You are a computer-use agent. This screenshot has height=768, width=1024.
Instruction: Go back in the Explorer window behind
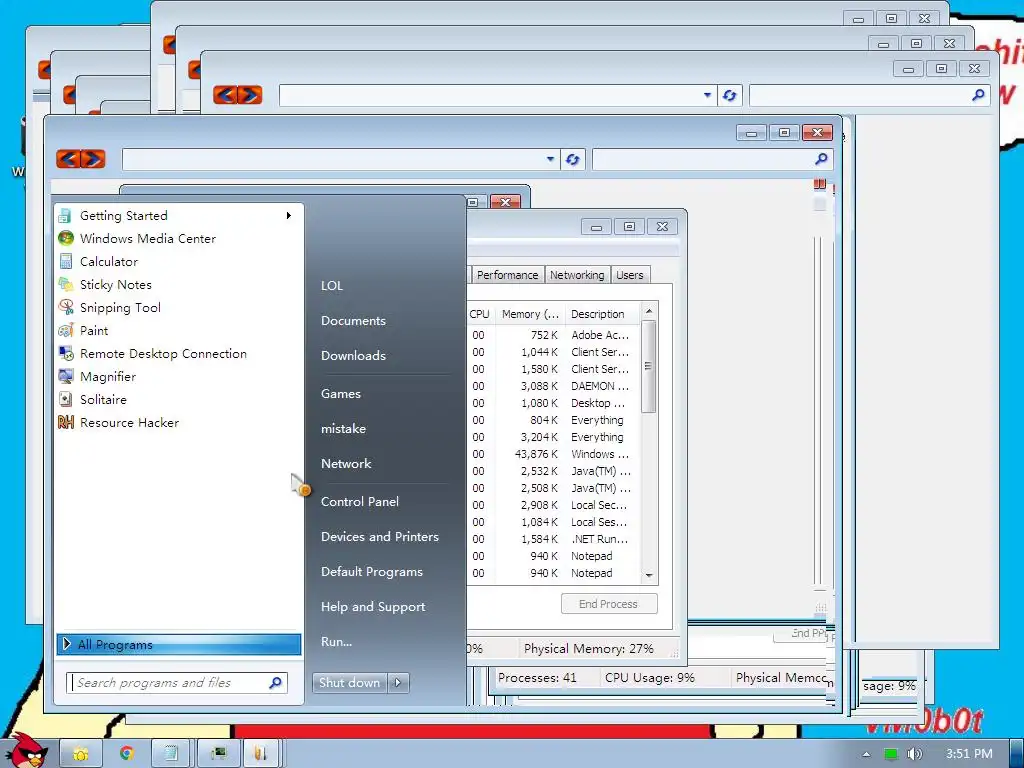pyautogui.click(x=225, y=95)
